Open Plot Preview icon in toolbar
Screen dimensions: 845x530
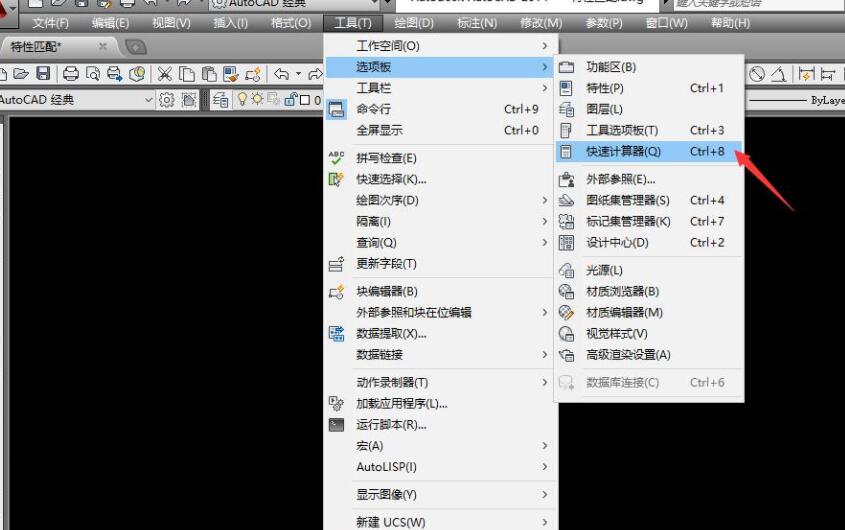coord(93,73)
